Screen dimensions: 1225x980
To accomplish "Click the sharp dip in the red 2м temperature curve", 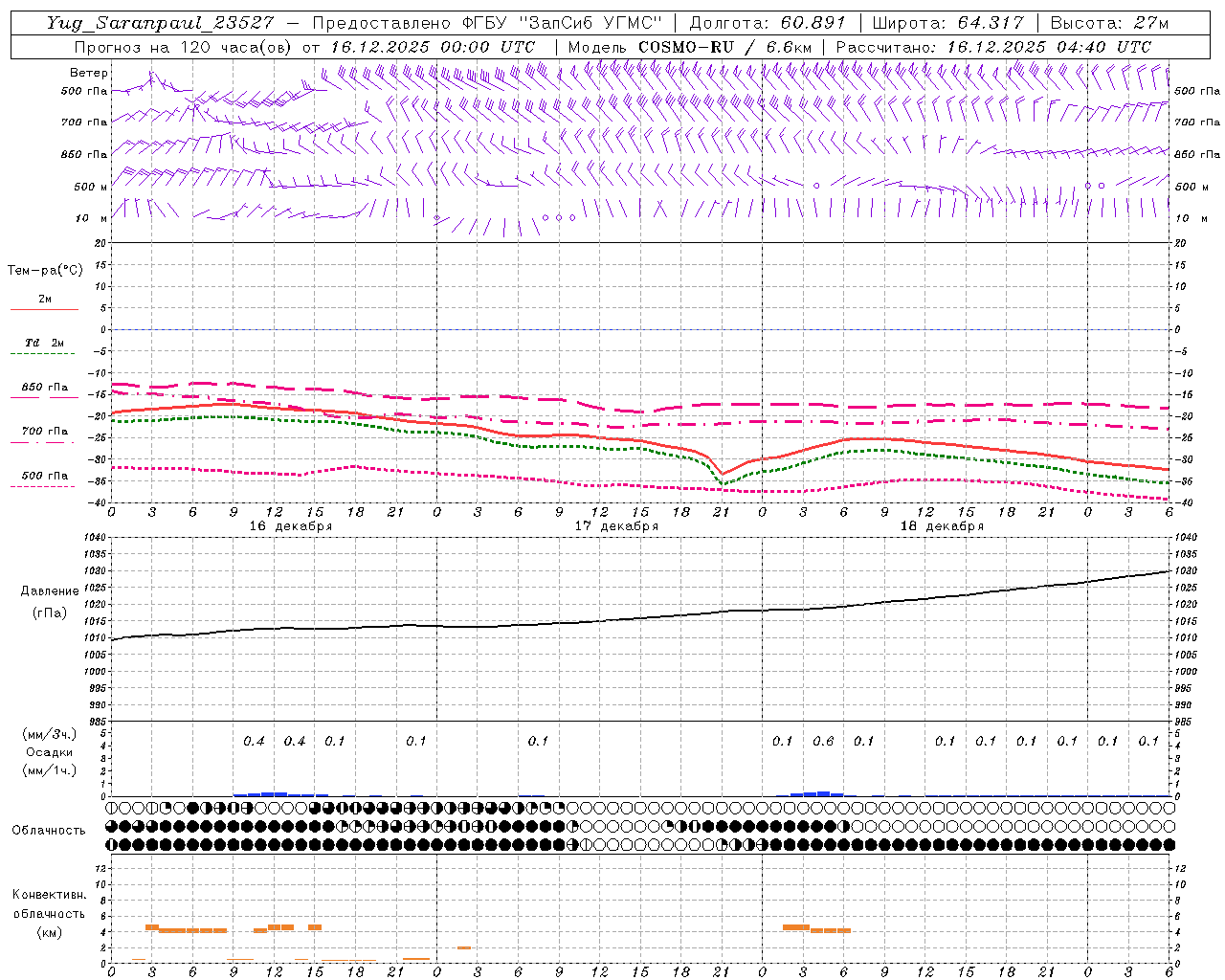I will point(723,473).
